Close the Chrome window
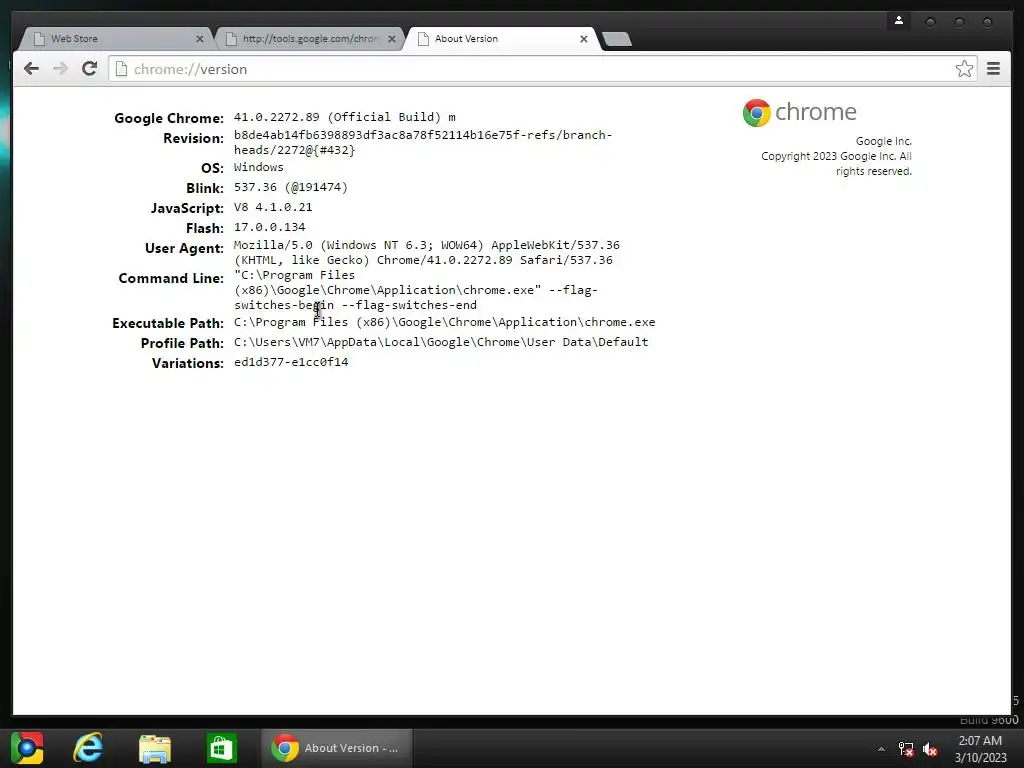The image size is (1024, 768). [x=987, y=22]
